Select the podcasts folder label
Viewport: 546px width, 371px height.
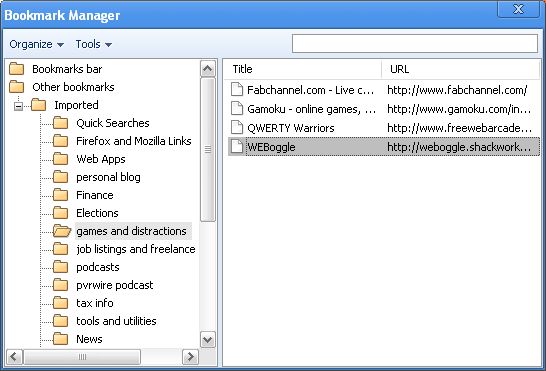98,267
